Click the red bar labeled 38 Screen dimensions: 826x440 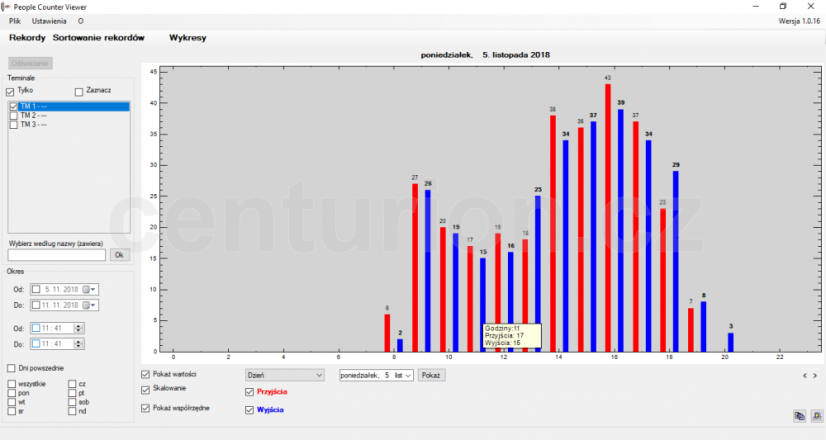click(553, 233)
